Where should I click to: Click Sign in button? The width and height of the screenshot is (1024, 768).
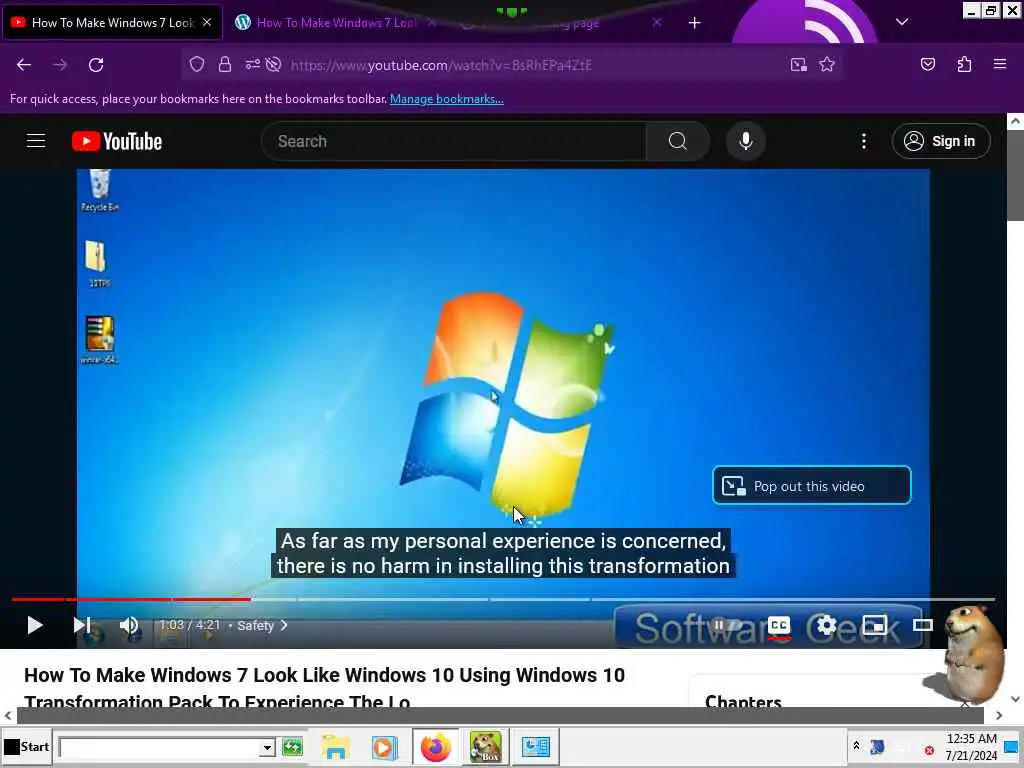pyautogui.click(x=941, y=141)
